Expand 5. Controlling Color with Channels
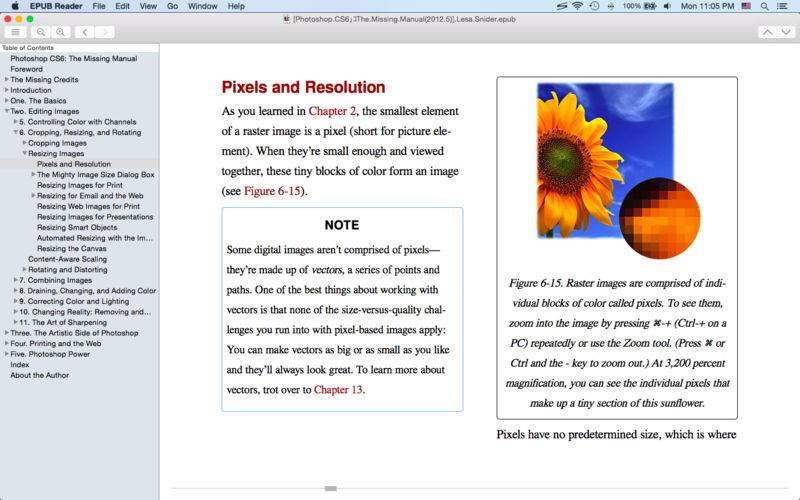 point(15,121)
